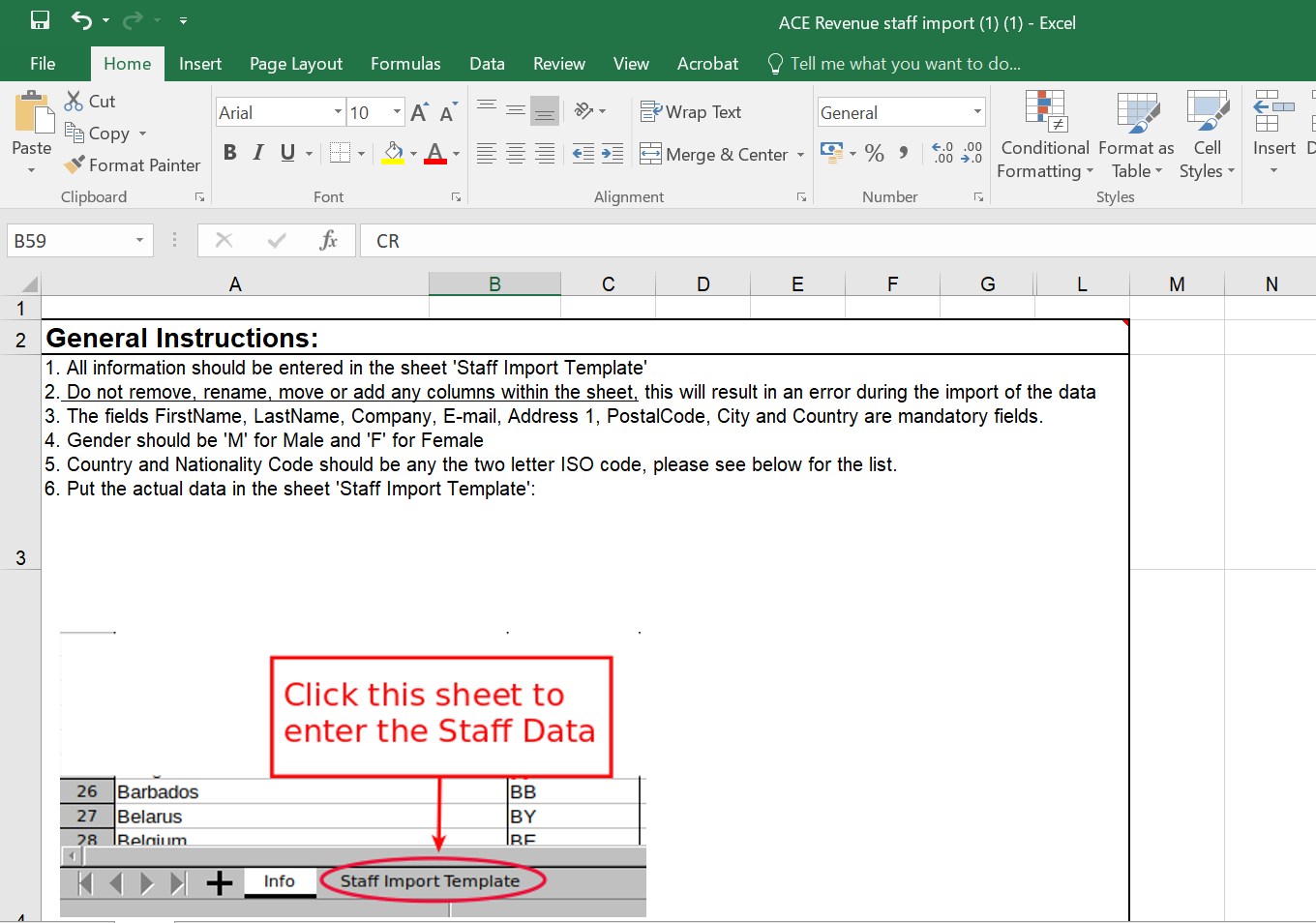Decrease the cell indent

click(x=583, y=153)
